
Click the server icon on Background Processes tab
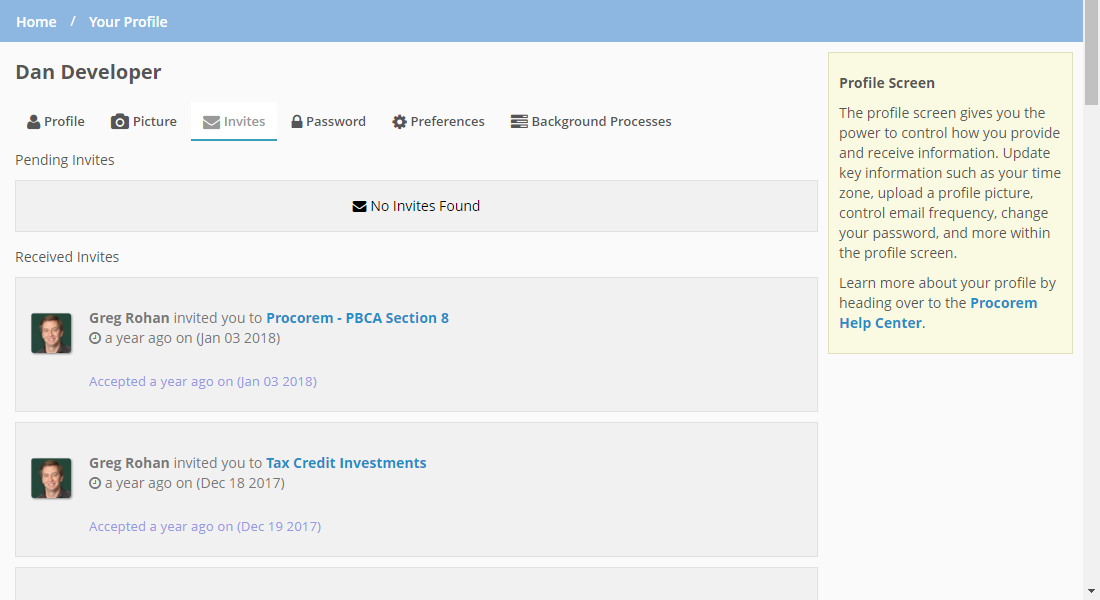click(519, 122)
